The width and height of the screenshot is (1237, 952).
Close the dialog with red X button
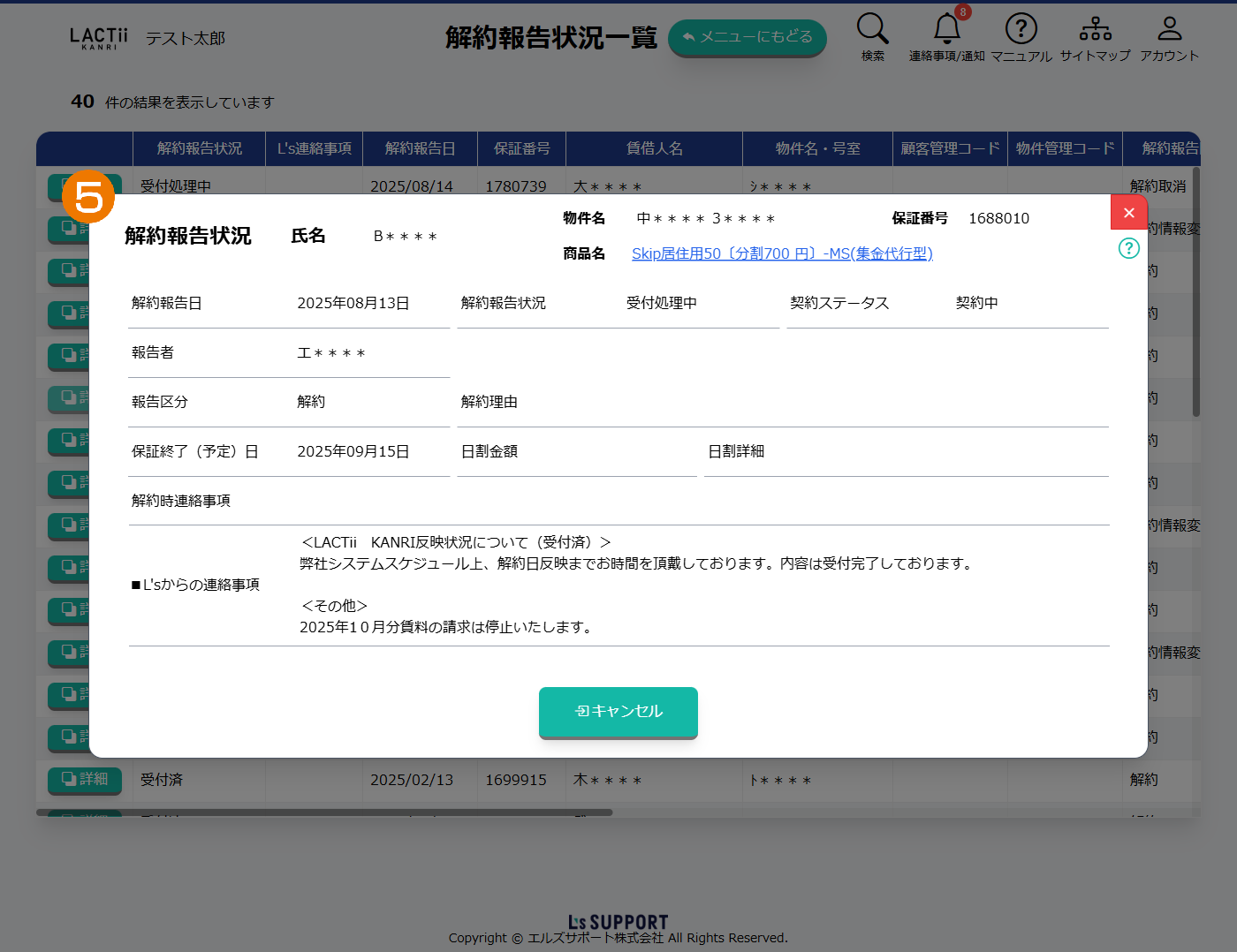tap(1128, 213)
